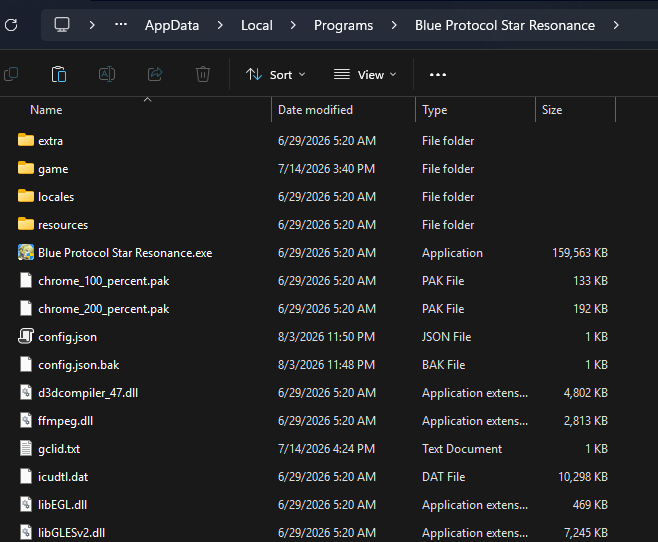Select the resources folder icon
Image resolution: width=658 pixels, height=542 pixels.
tap(26, 224)
